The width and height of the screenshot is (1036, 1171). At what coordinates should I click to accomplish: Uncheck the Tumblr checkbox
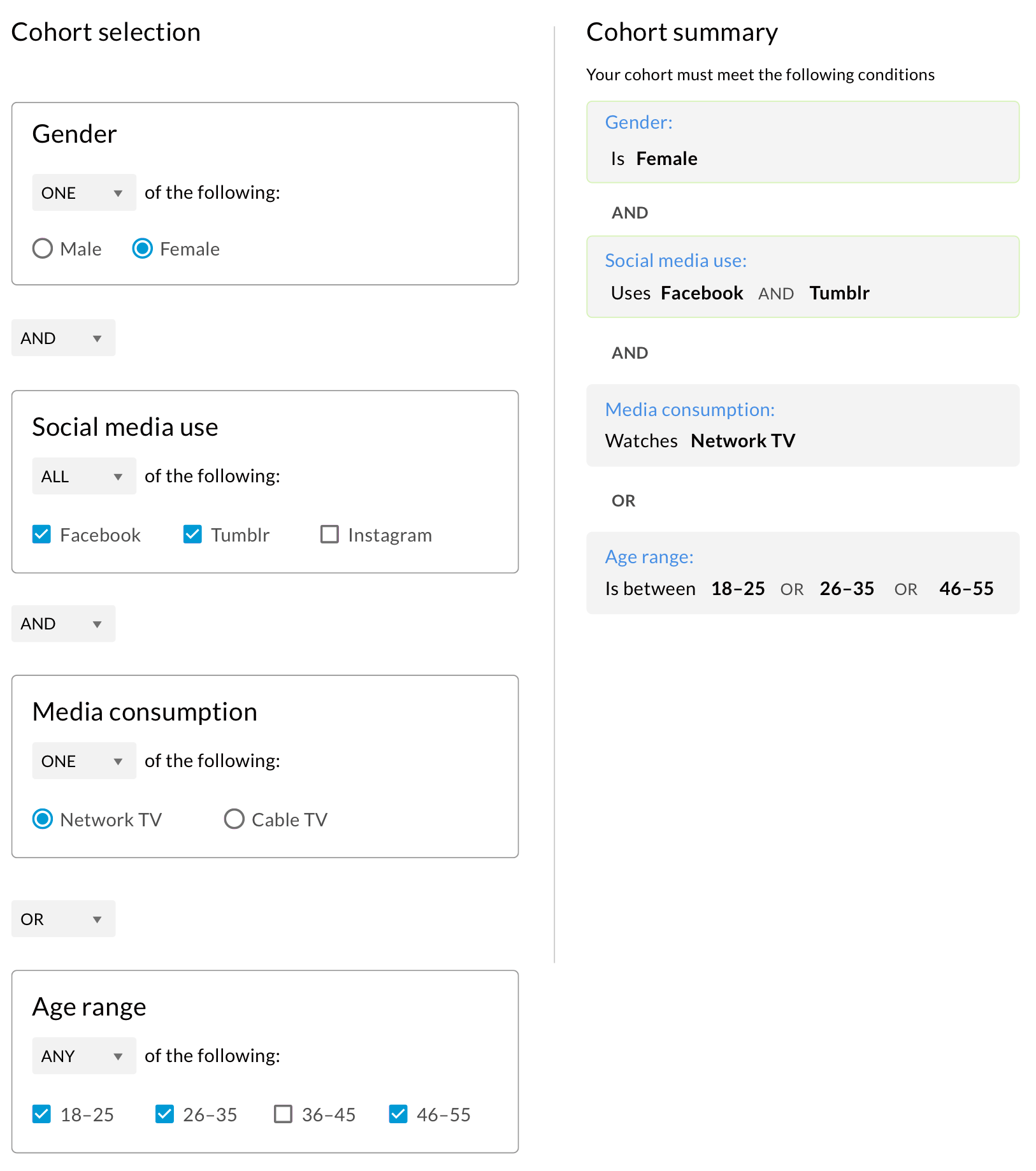[x=192, y=535]
